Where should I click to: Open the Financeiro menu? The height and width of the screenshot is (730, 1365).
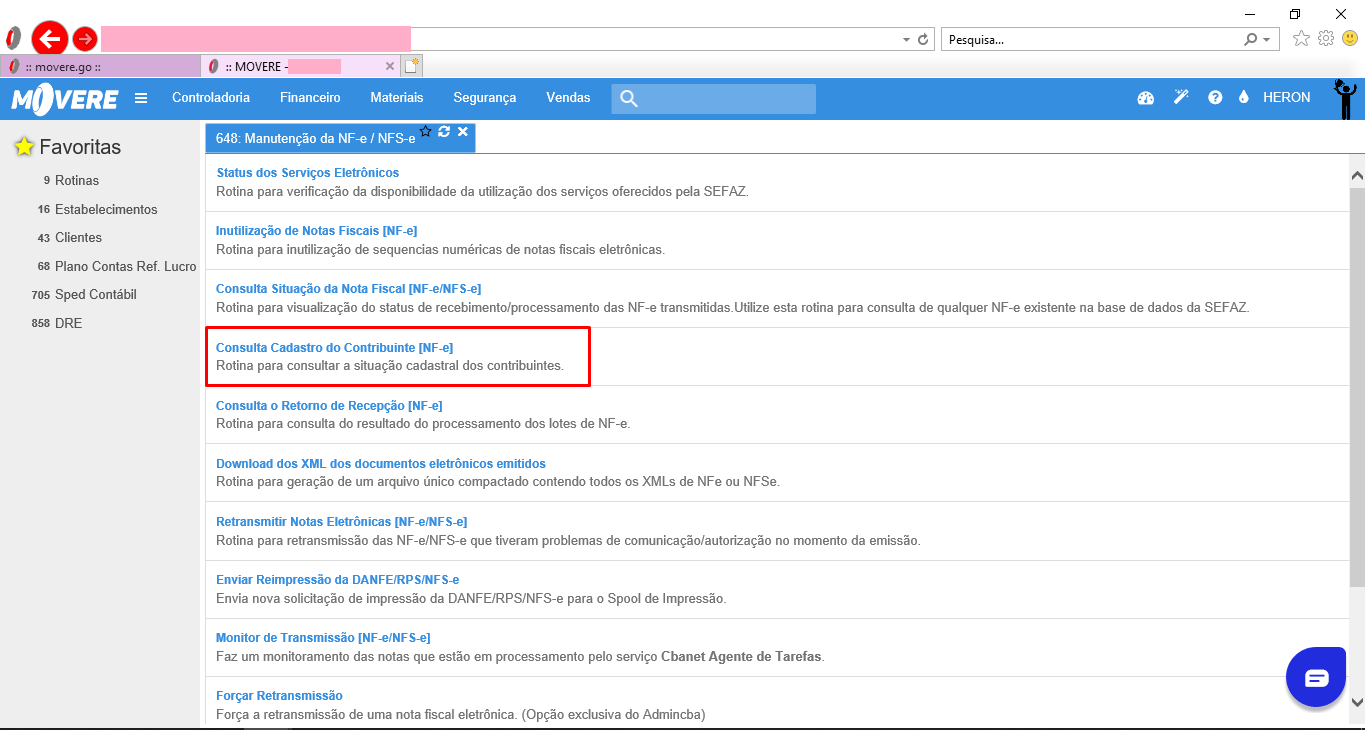point(310,98)
